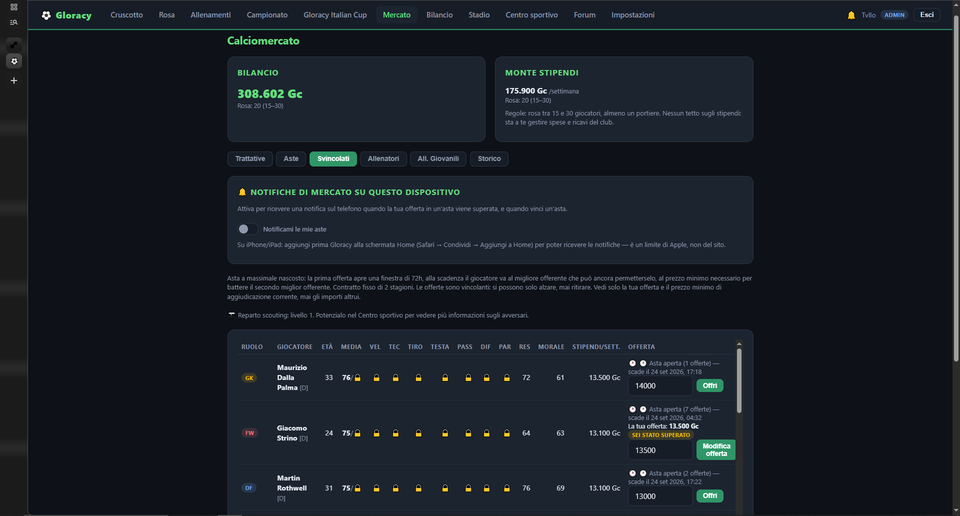Open the All. Giovanili tab

438,159
